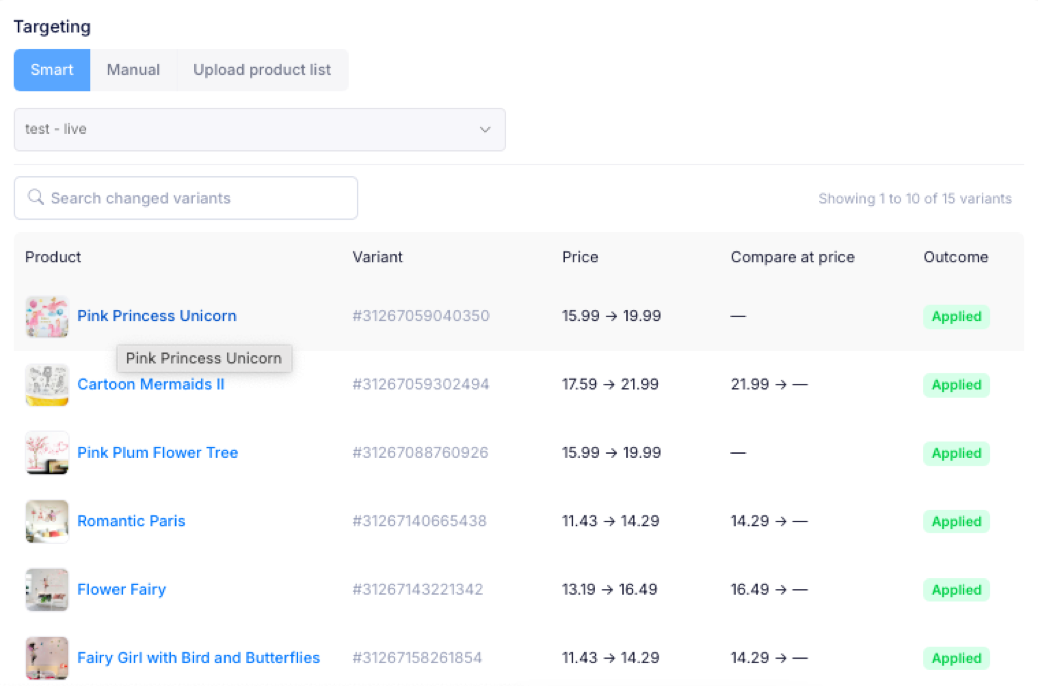1038x686 pixels.
Task: Click the Flower Fairy thumbnail image
Action: [47, 589]
